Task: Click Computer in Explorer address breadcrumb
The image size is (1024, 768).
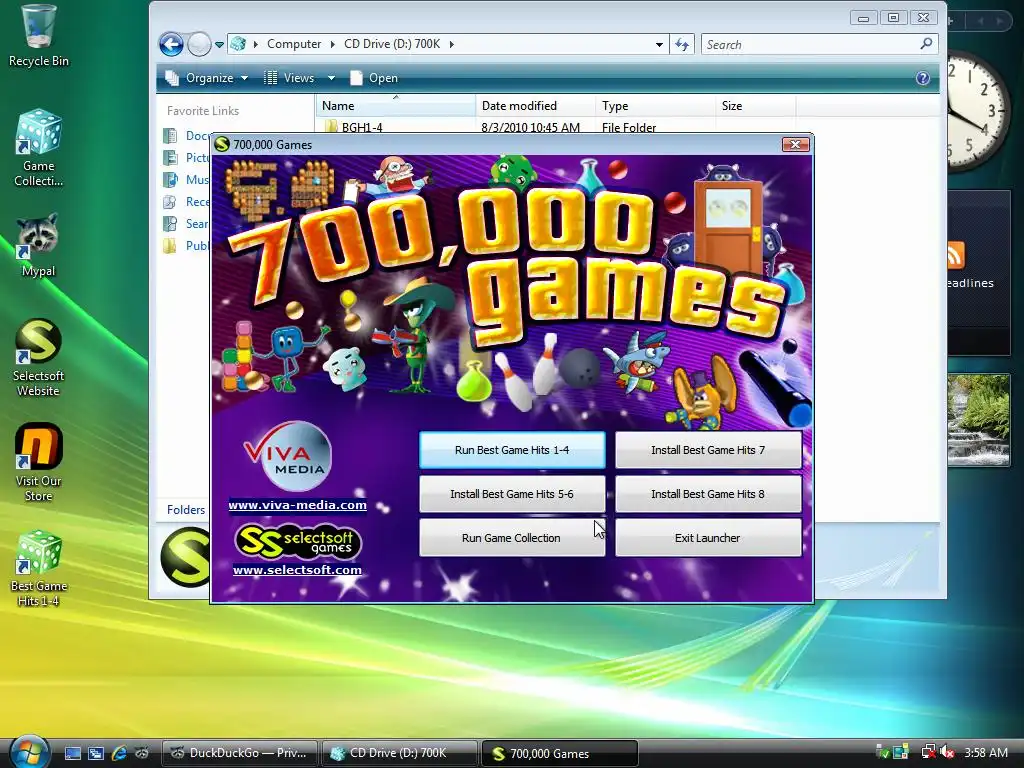Action: (294, 44)
